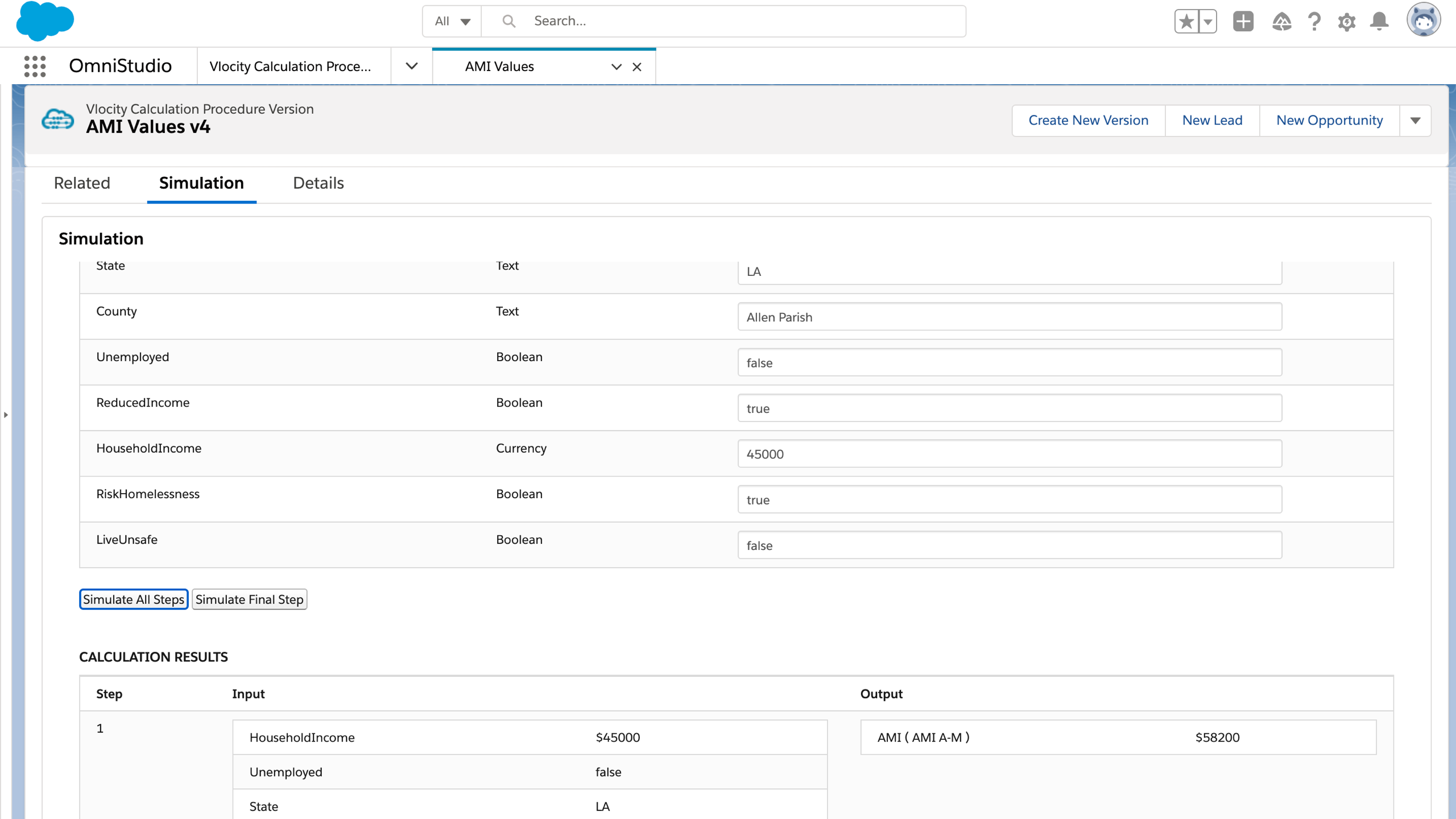Expand more actions dropdown beside New Opportunity
Viewport: 1456px width, 819px height.
pyautogui.click(x=1415, y=121)
